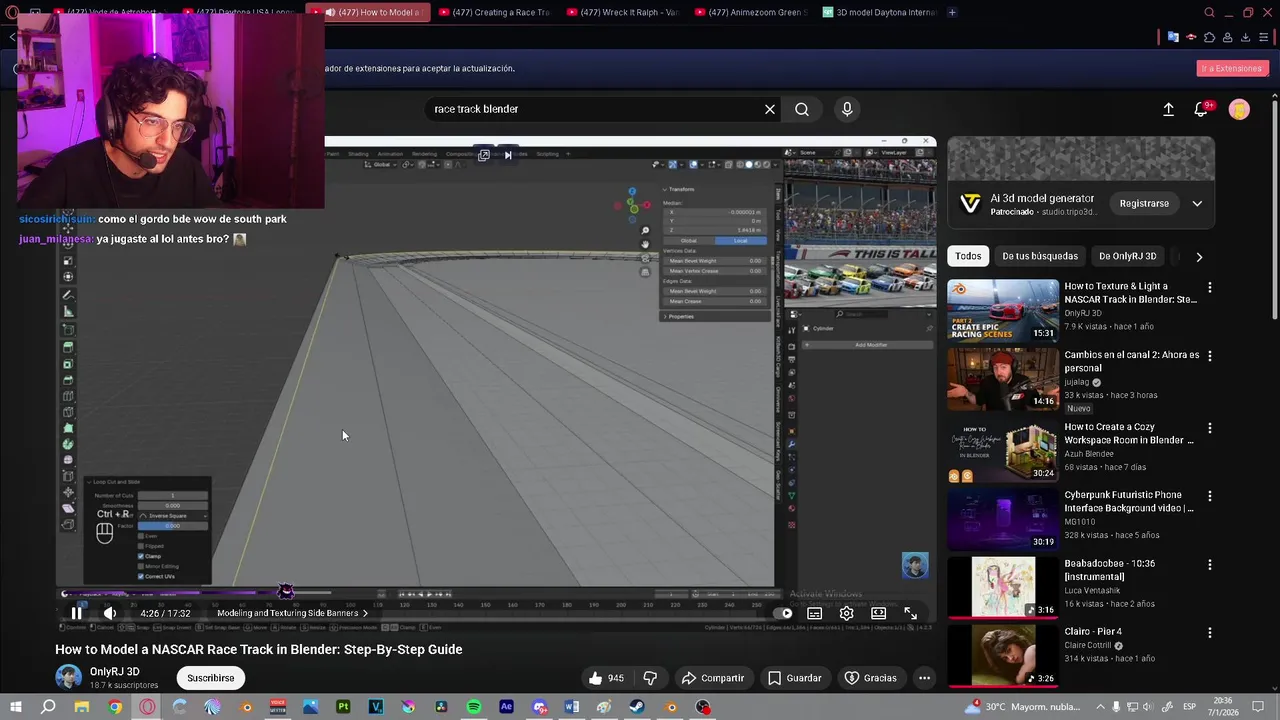Open the OnlyRJ 3D channel link

[115, 672]
